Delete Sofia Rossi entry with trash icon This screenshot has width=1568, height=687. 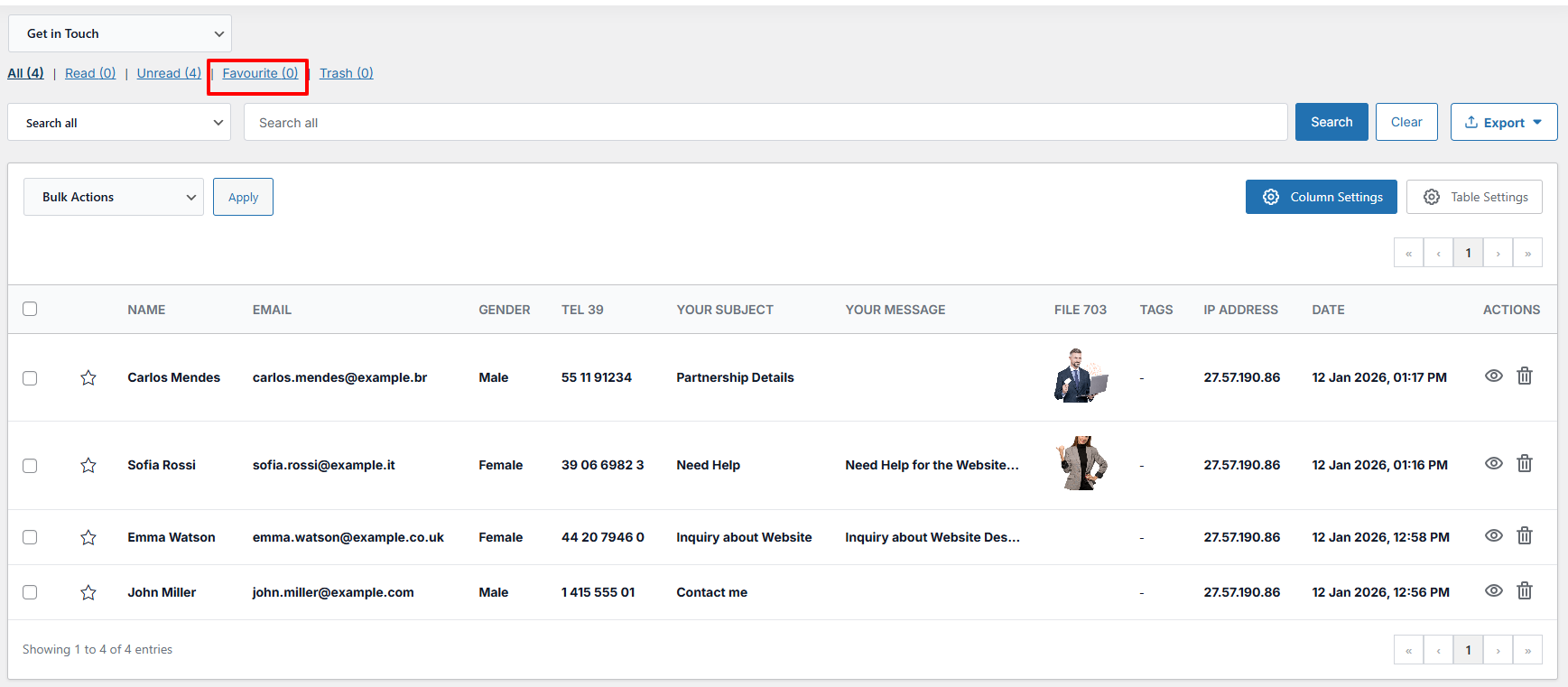(x=1524, y=463)
